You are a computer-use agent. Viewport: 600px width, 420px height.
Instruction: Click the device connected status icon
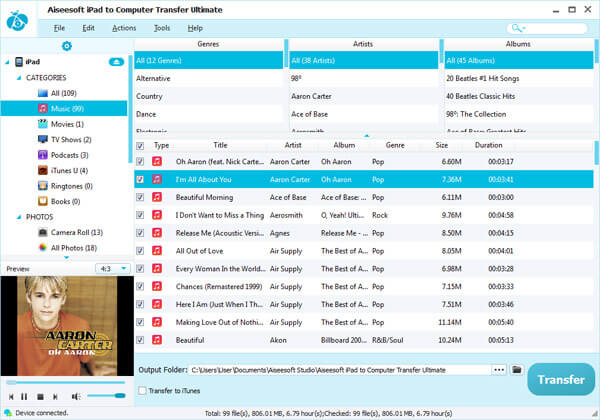coord(7,413)
